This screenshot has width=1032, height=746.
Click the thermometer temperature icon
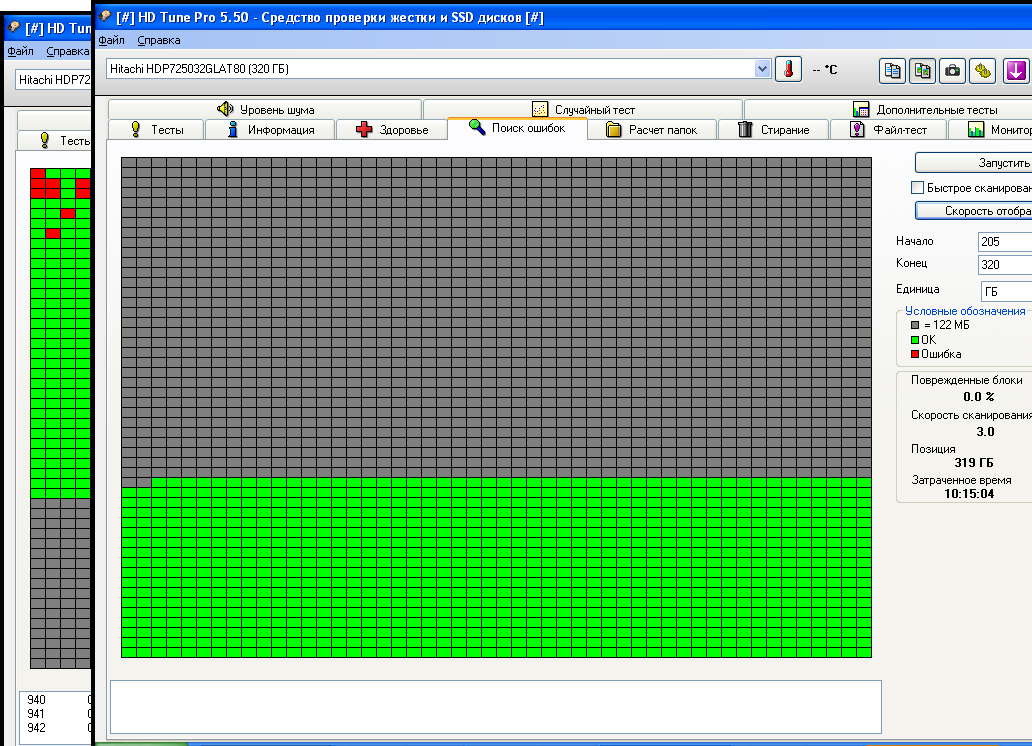(x=788, y=70)
